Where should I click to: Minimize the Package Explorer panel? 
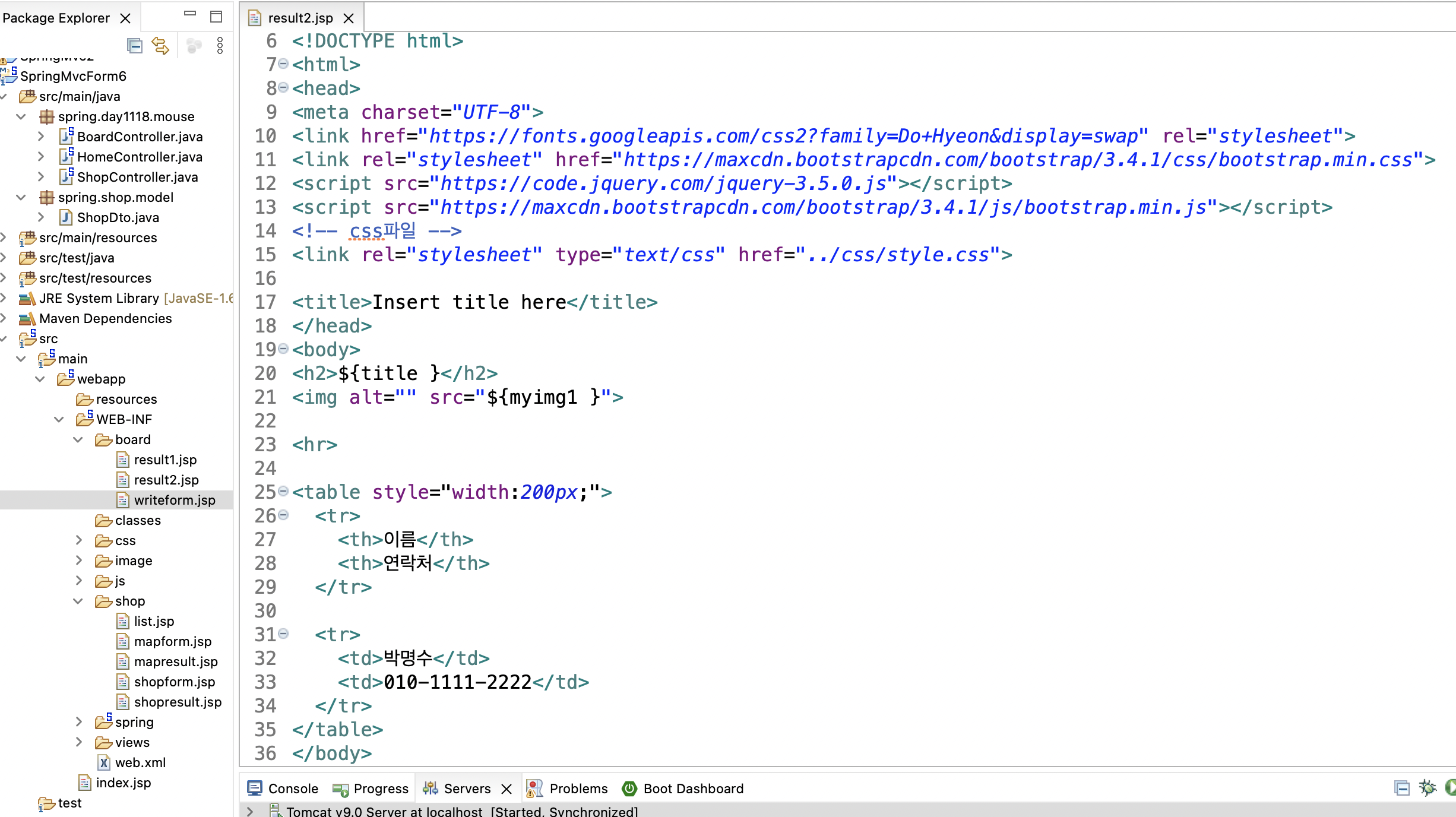coord(190,14)
